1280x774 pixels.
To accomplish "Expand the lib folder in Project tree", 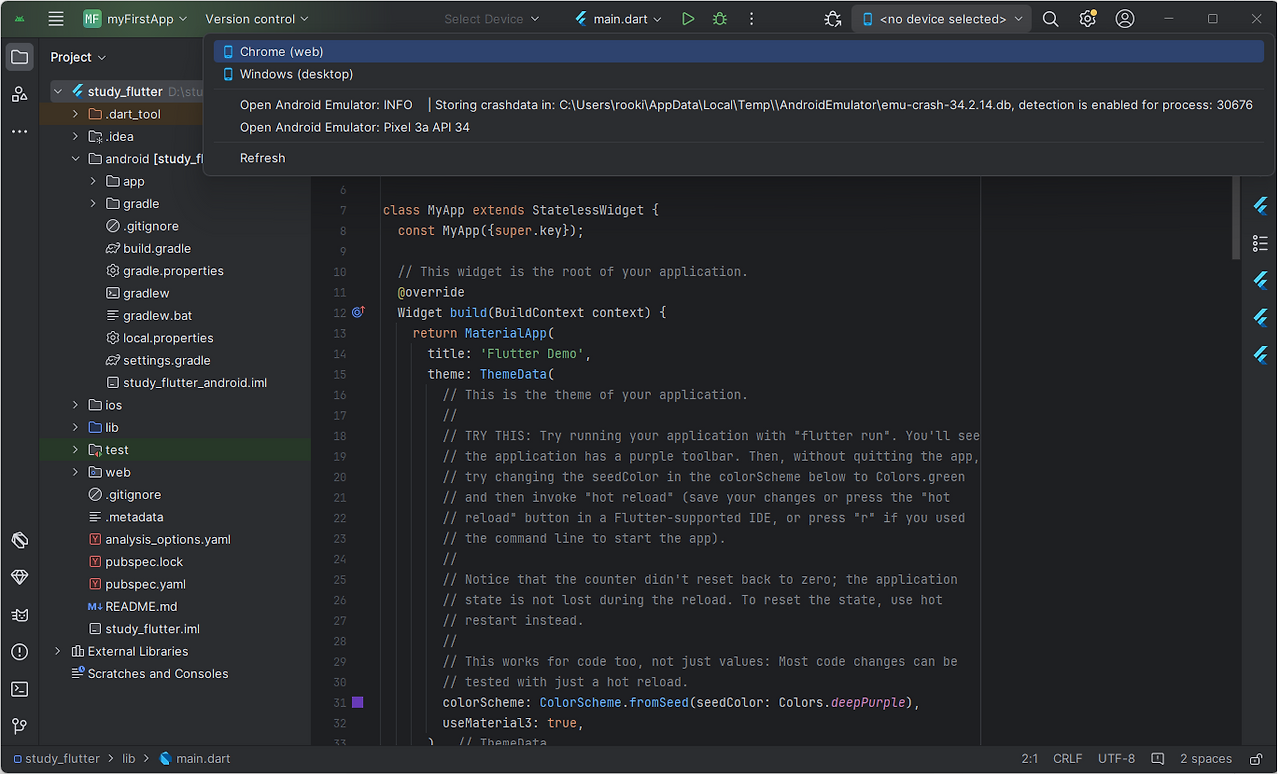I will pyautogui.click(x=75, y=427).
